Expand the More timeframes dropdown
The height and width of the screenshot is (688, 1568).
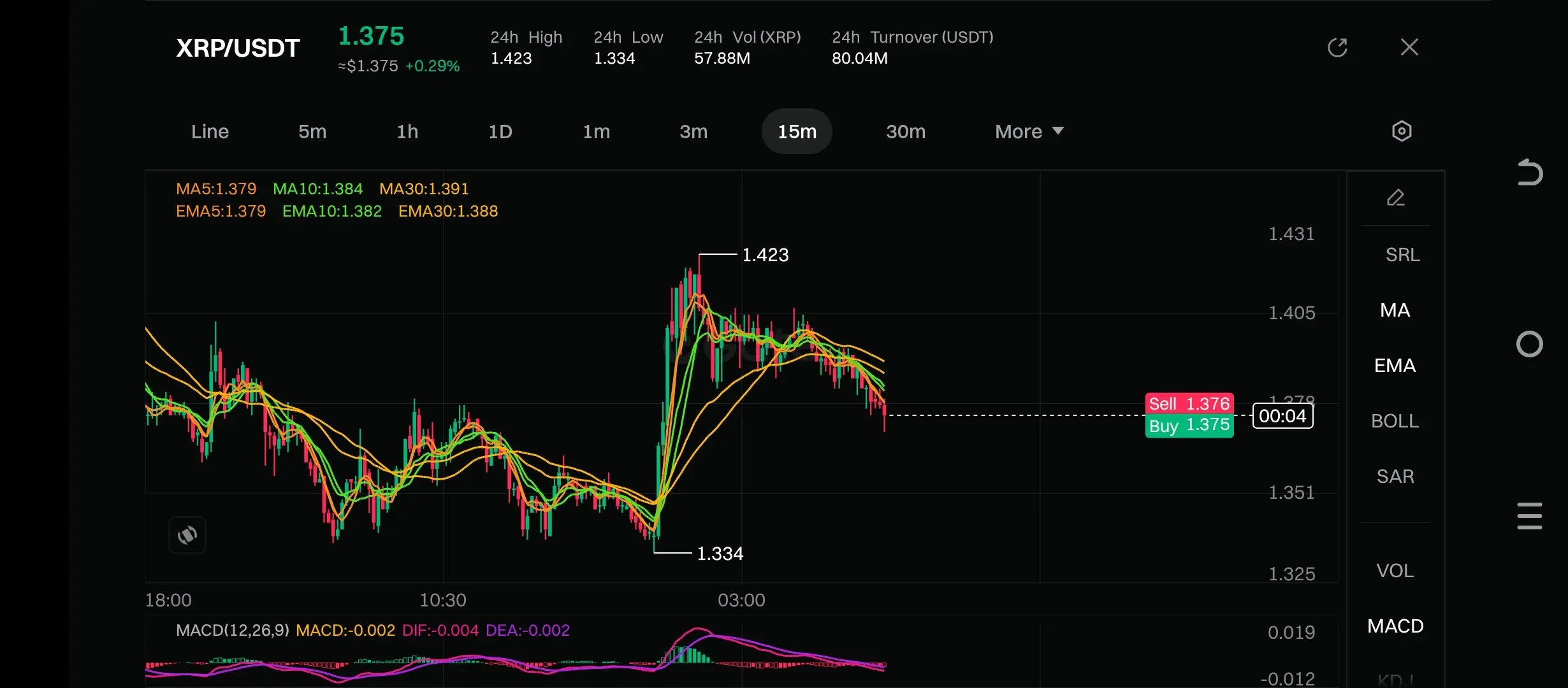pos(1028,131)
